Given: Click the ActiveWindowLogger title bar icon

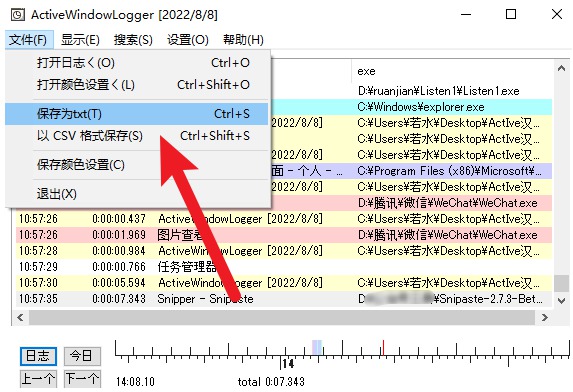Looking at the screenshot, I should 18,15.
